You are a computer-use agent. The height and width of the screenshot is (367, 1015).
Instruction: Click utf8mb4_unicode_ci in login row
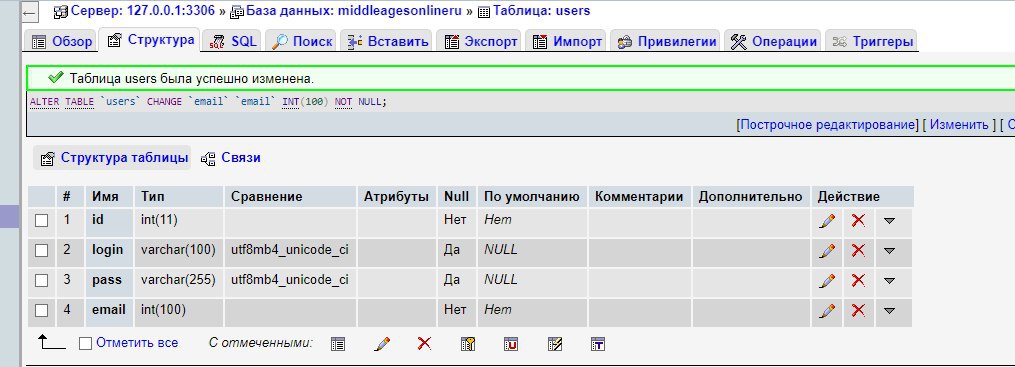tap(290, 250)
